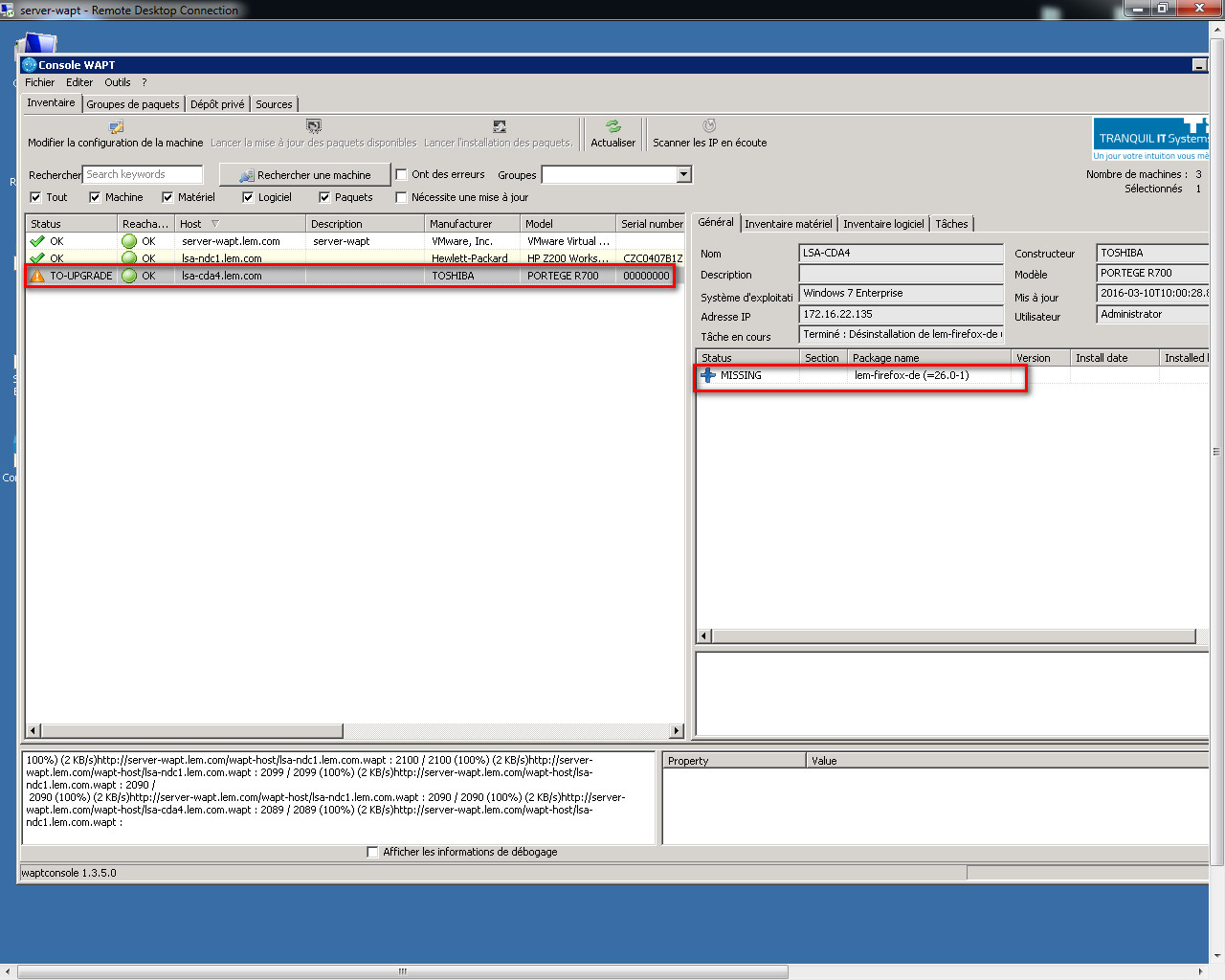Click the warning icon on TO-UPGRADE row
Viewport: 1225px width, 980px height.
click(x=37, y=276)
